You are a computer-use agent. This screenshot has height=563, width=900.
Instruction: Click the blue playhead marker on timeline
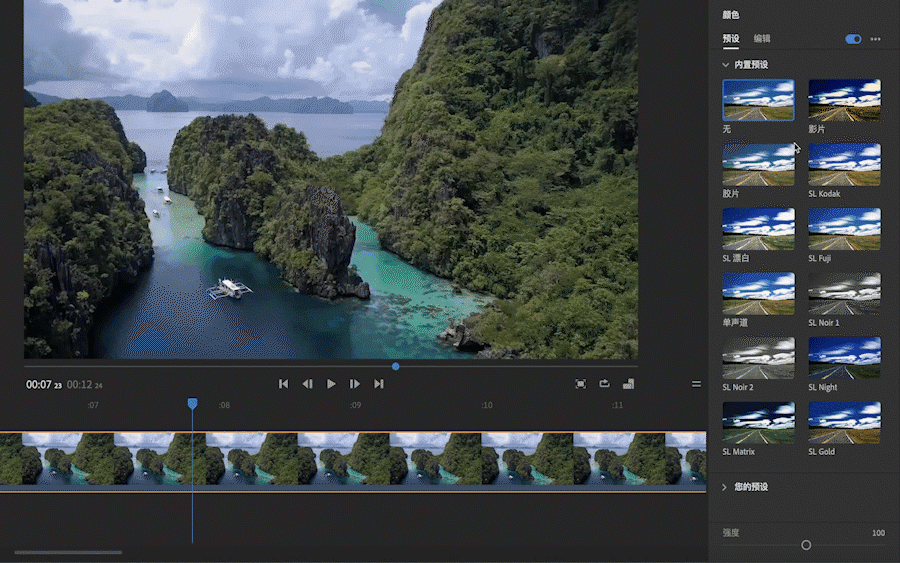[x=192, y=404]
